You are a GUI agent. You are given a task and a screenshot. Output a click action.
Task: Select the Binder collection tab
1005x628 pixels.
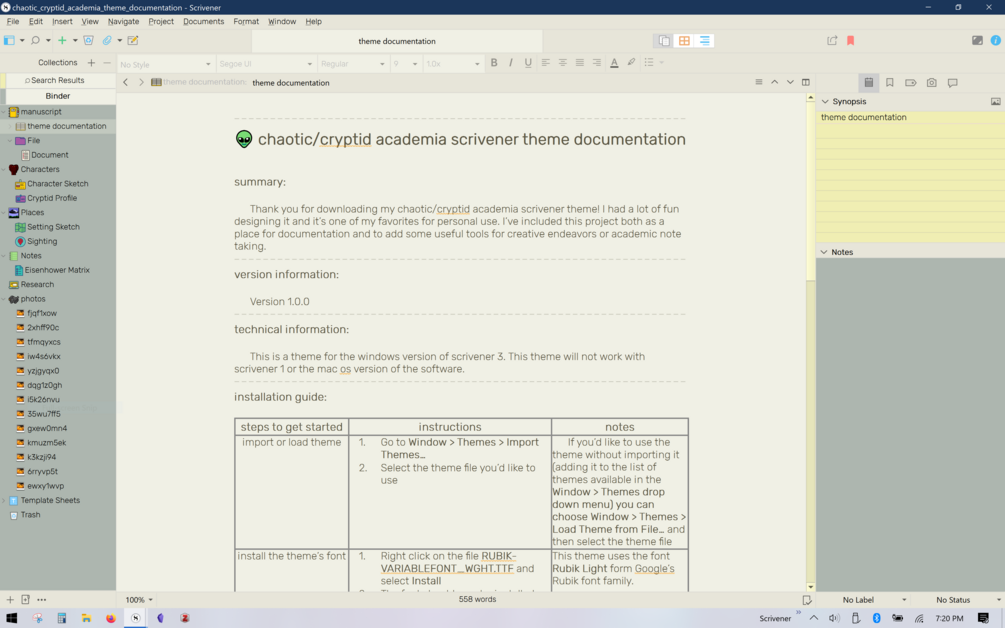pos(58,96)
